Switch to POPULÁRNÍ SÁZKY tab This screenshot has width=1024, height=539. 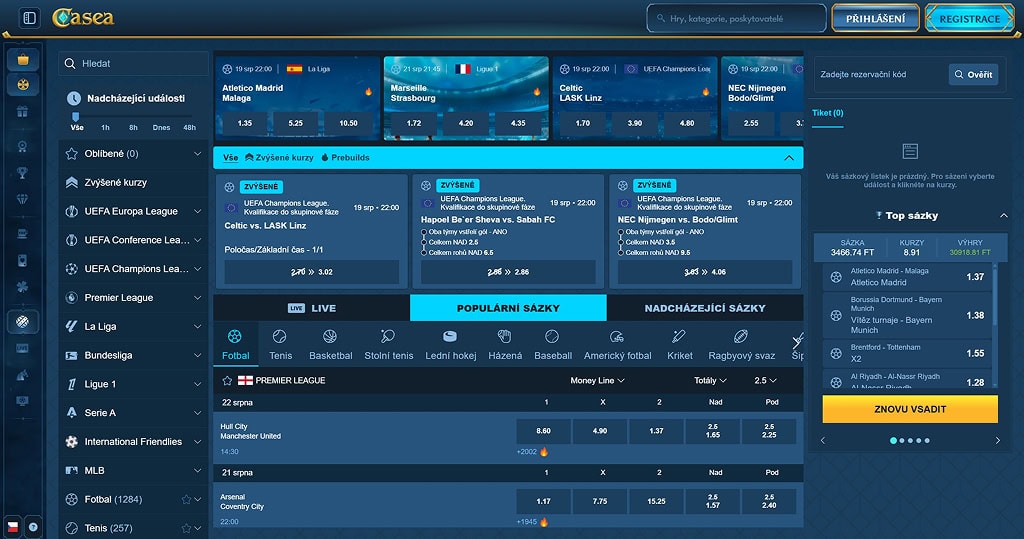point(508,308)
